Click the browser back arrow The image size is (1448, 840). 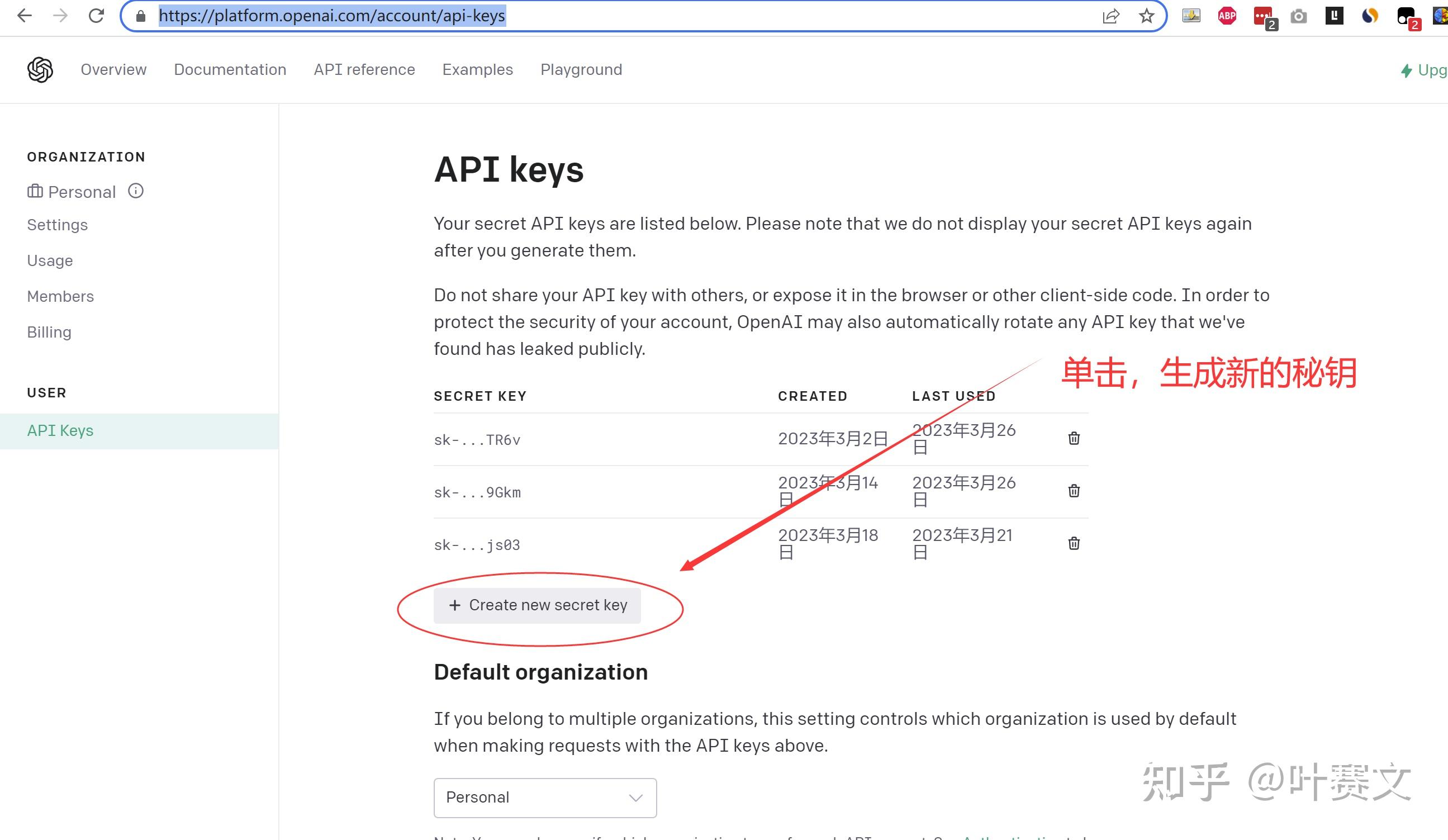(x=24, y=16)
